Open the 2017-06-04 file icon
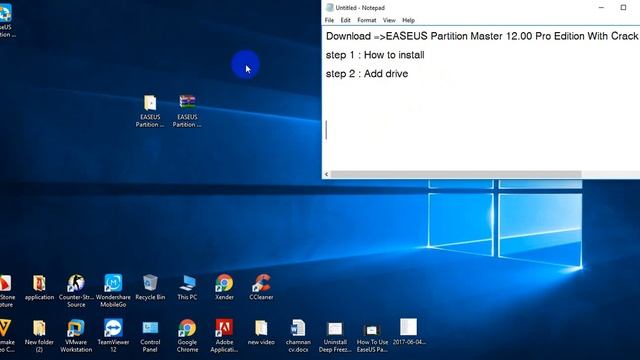 pos(409,327)
